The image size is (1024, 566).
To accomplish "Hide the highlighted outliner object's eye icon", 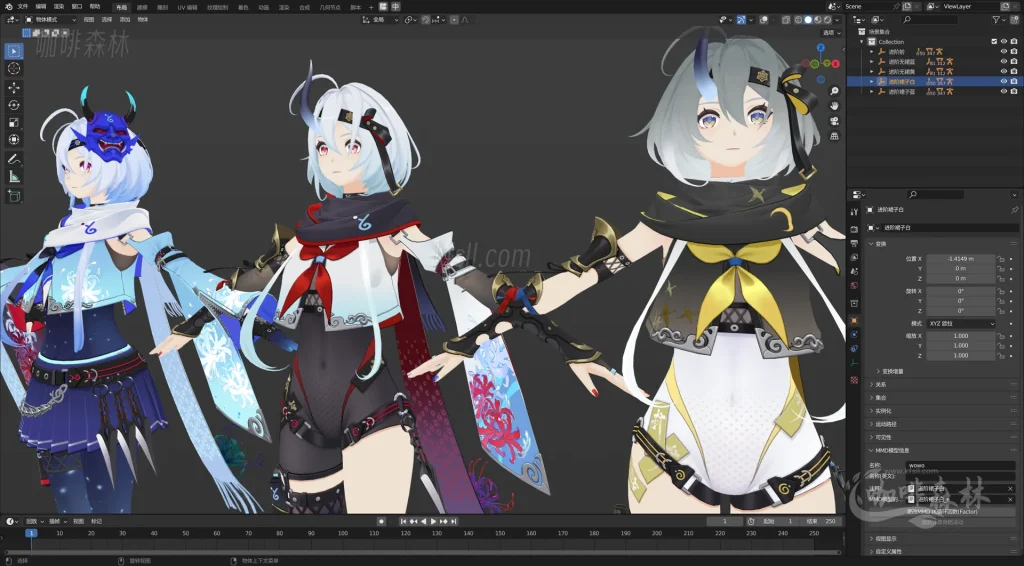I will (1004, 82).
